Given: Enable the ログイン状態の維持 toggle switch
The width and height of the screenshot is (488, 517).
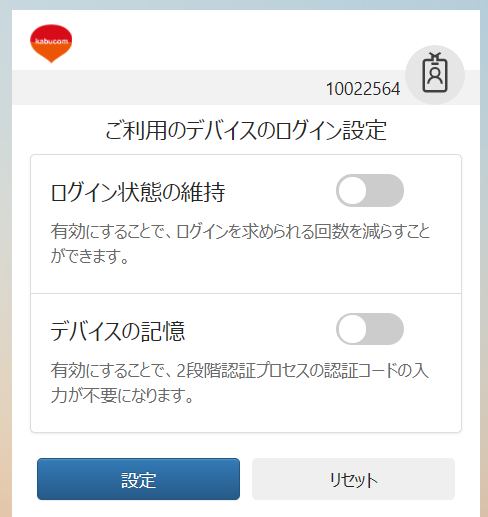Looking at the screenshot, I should click(x=370, y=190).
